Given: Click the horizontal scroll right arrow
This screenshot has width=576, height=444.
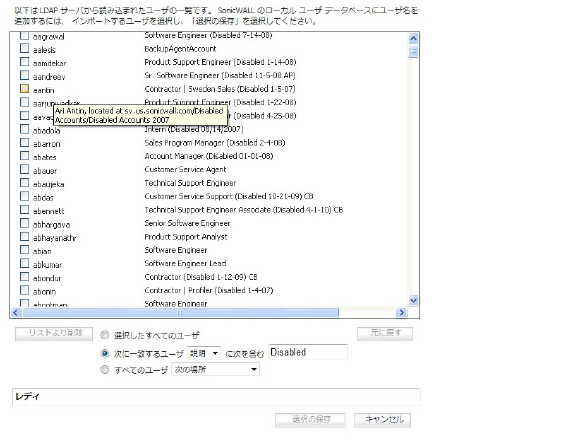Looking at the screenshot, I should [401, 313].
